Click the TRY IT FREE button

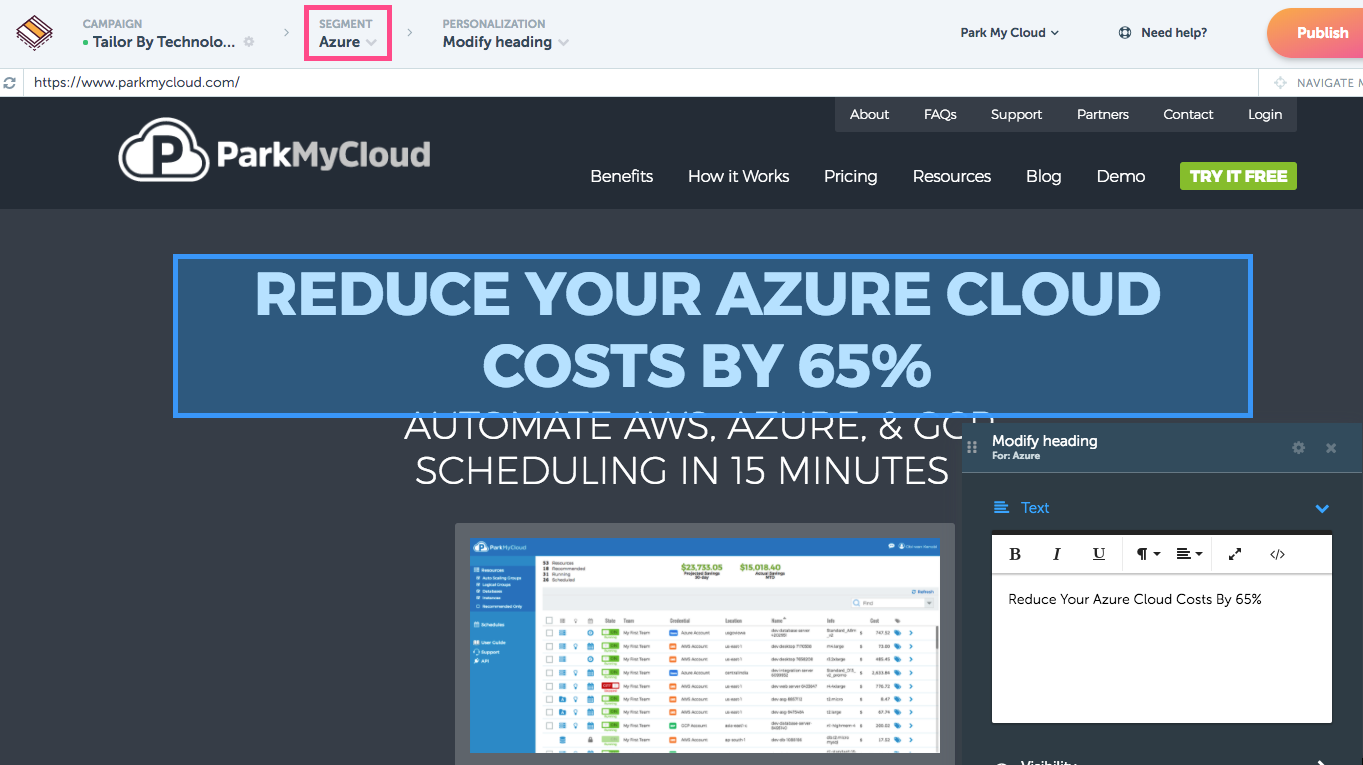click(1238, 176)
